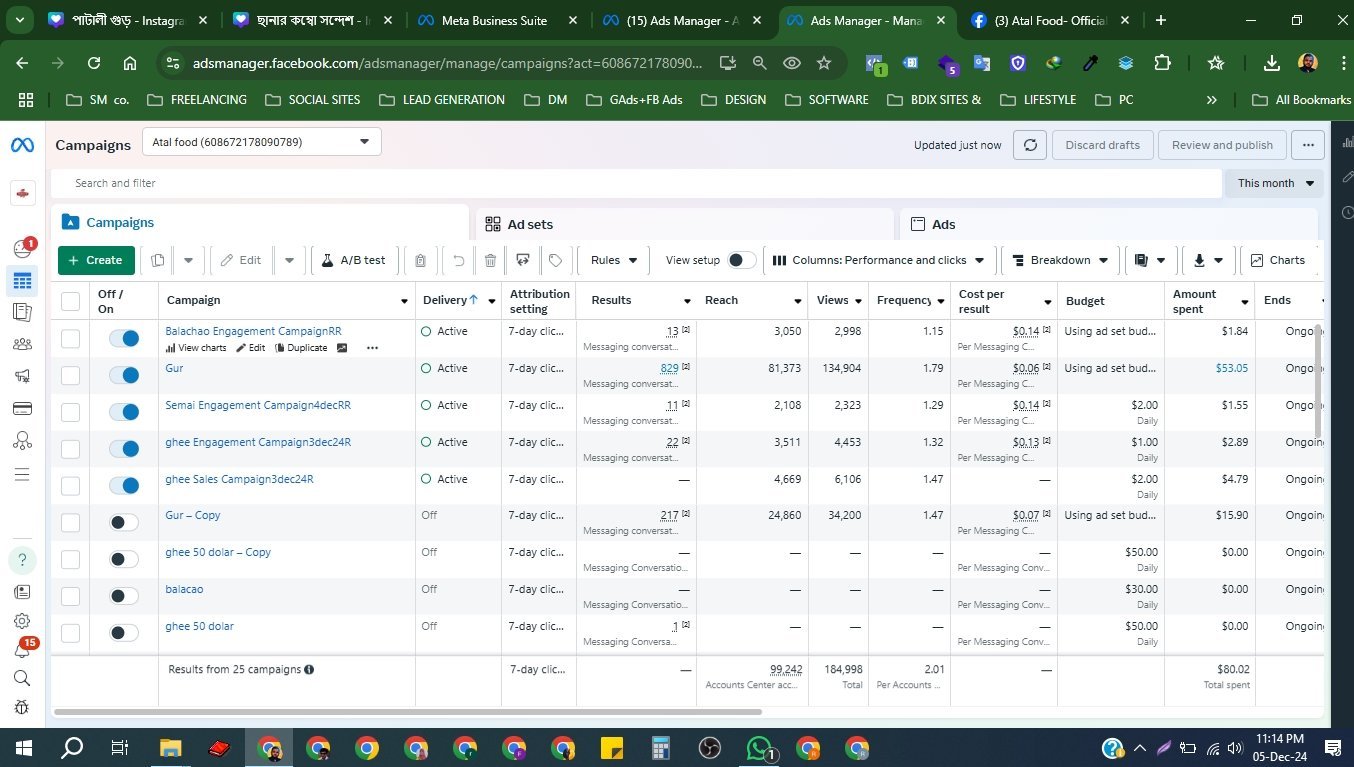Open Billing card icon in sidebar
Image resolution: width=1354 pixels, height=767 pixels.
tap(22, 408)
